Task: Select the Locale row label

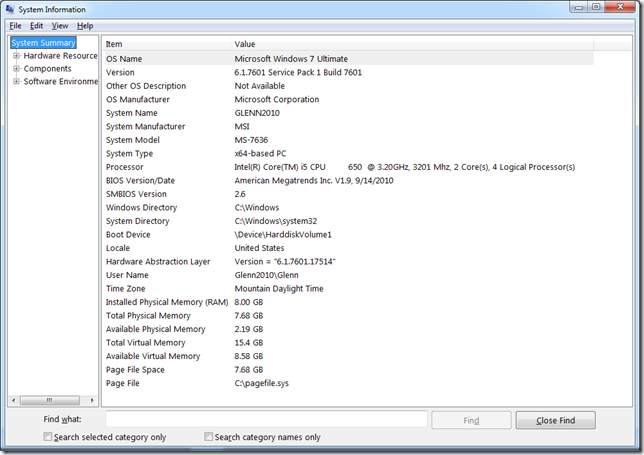Action: (x=117, y=248)
